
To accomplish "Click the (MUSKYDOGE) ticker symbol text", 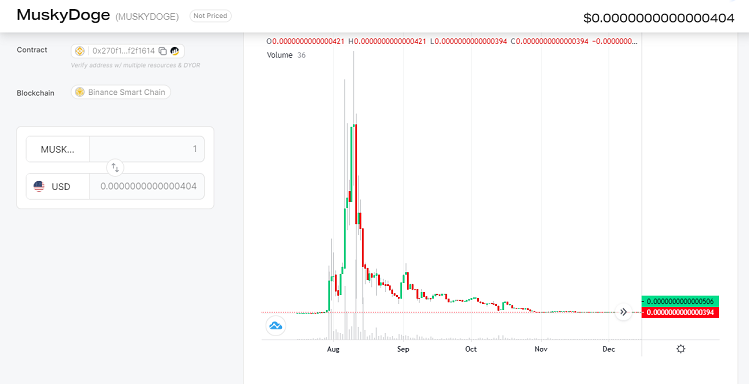I will [147, 17].
